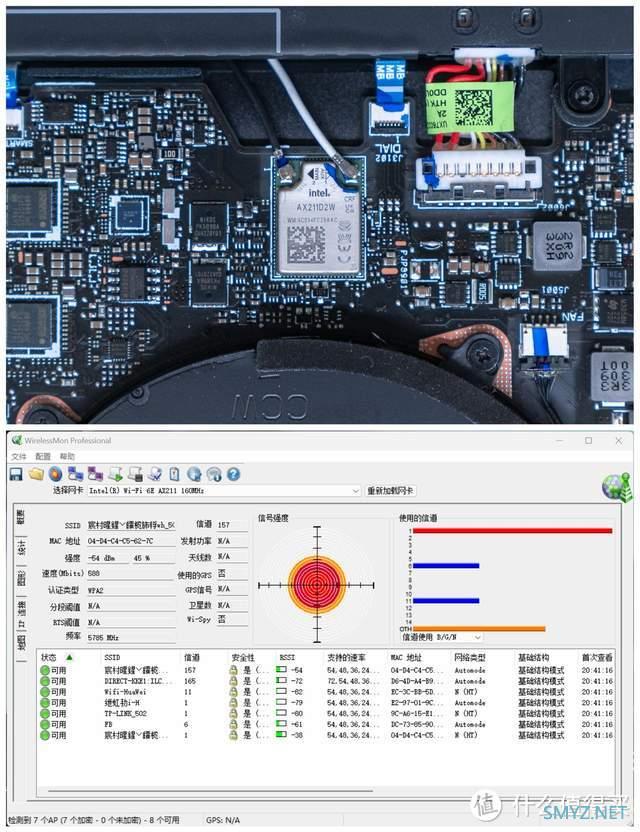
Task: Open the 选择网卡 adapter dropdown (Intel Wi-Fi 6E AX211)
Action: pyautogui.click(x=224, y=491)
